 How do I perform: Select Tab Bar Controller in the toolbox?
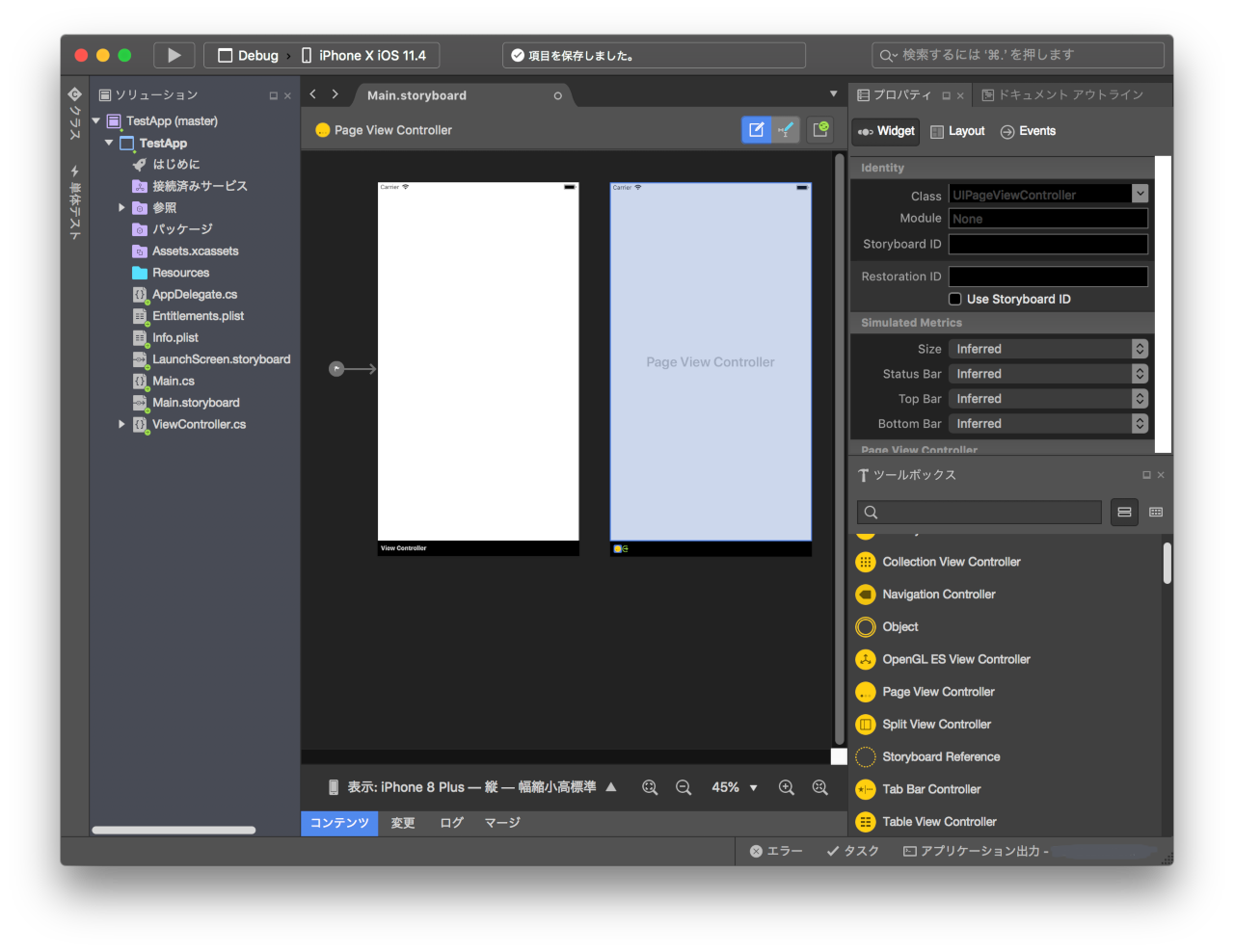pyautogui.click(x=919, y=789)
